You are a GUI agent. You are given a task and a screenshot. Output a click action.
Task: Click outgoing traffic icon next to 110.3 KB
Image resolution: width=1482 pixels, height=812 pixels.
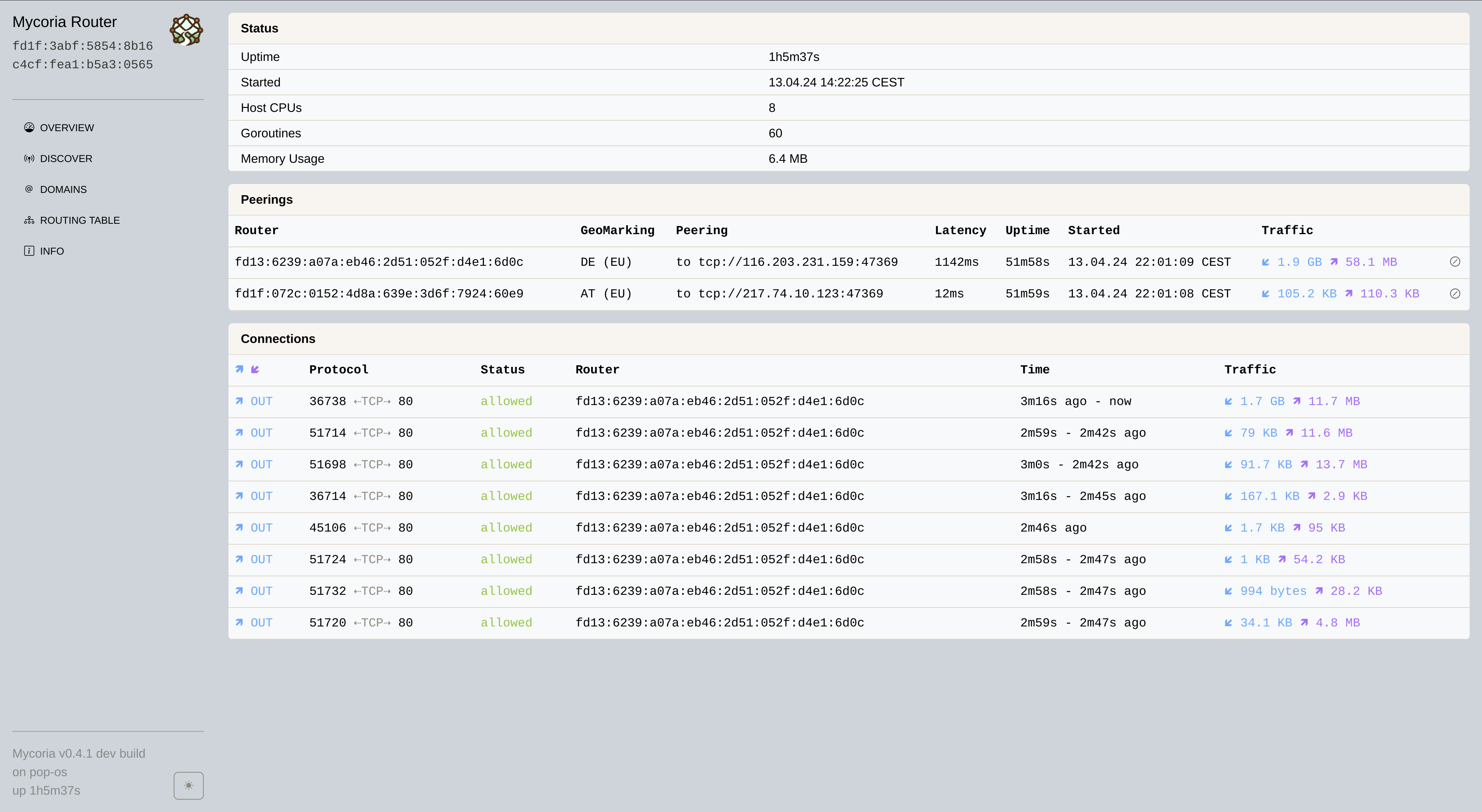pos(1348,294)
